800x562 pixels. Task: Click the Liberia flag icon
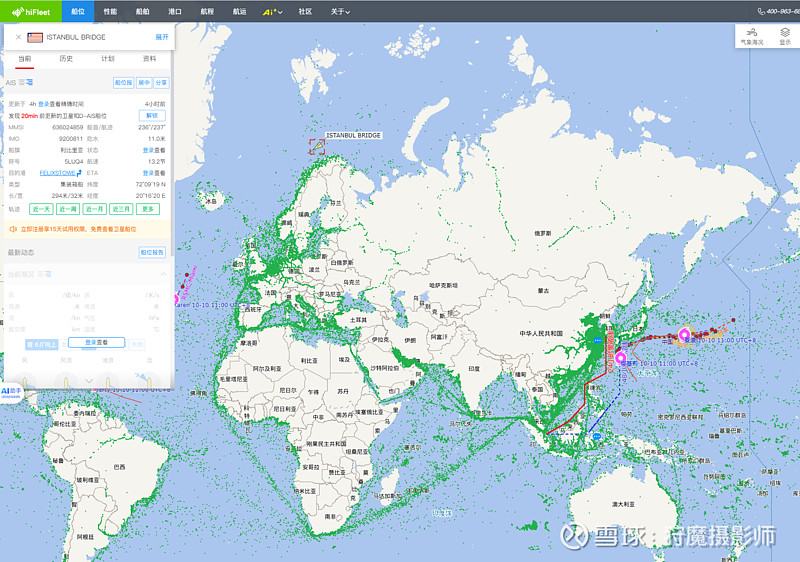[x=35, y=37]
